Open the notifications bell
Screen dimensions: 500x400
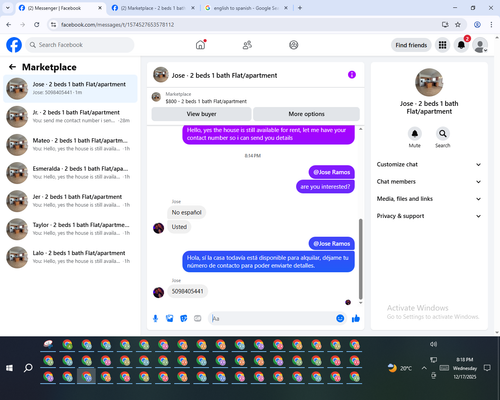click(461, 45)
